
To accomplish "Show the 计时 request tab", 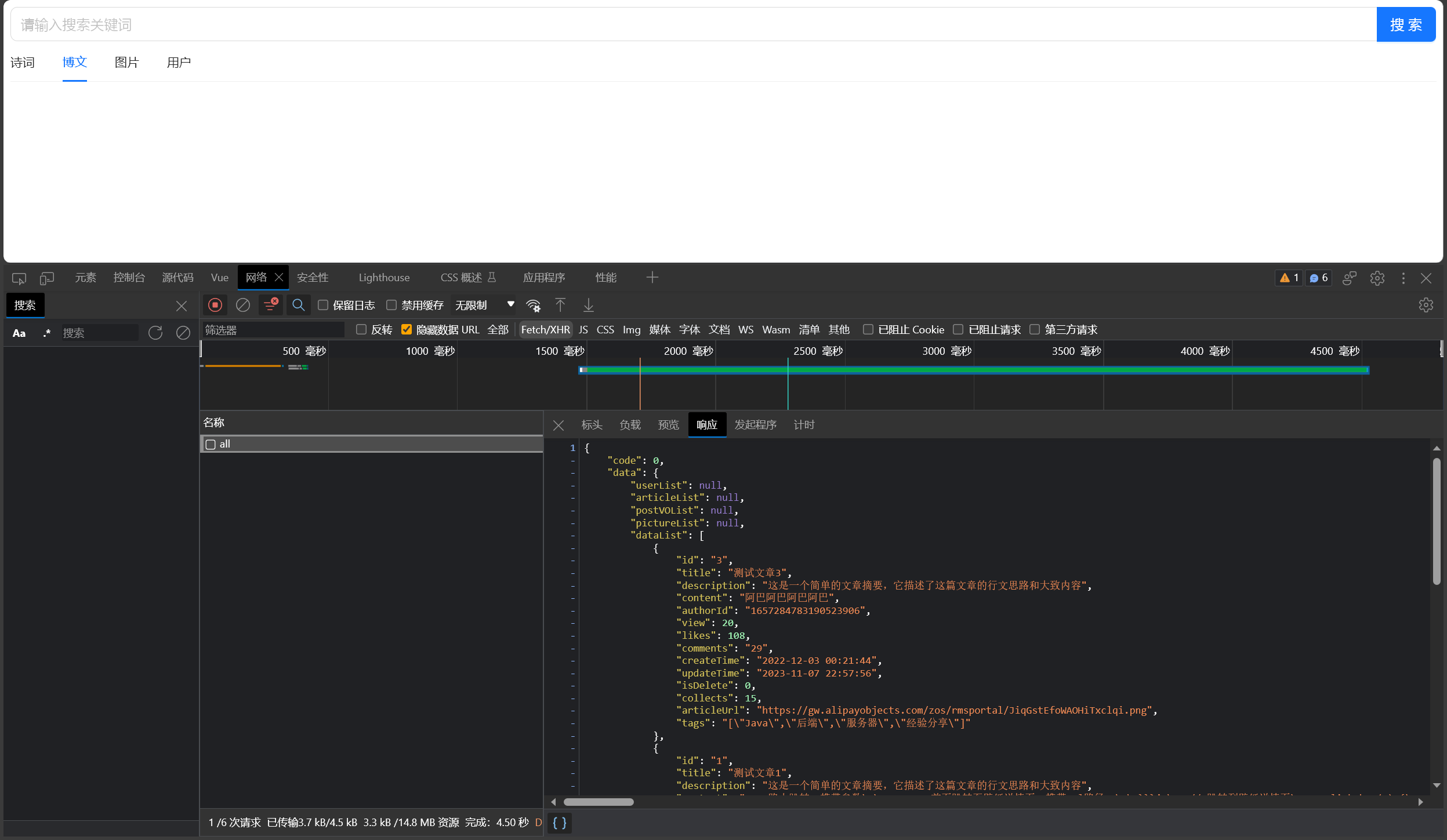I will [804, 425].
